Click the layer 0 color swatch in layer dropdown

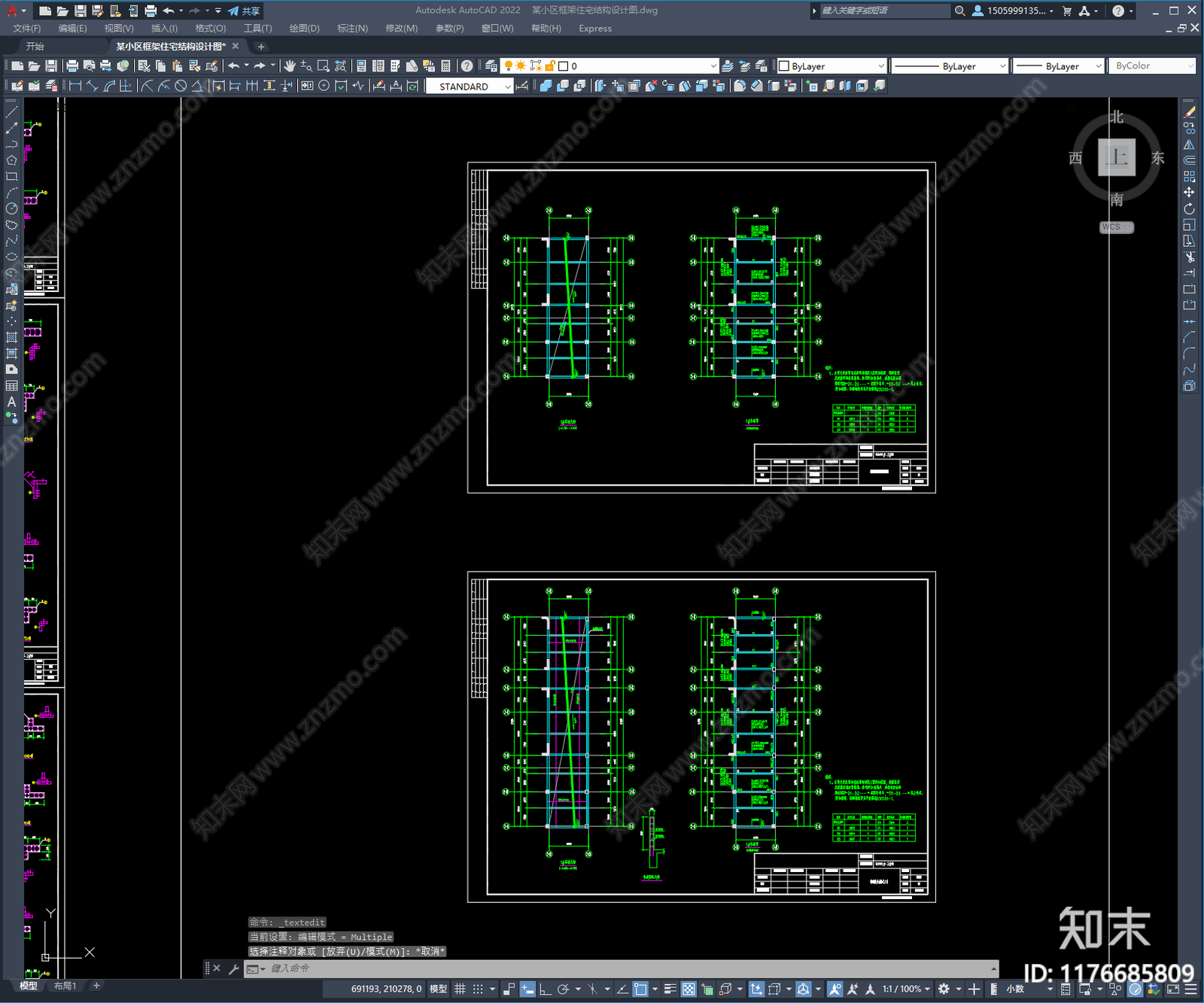tap(563, 66)
